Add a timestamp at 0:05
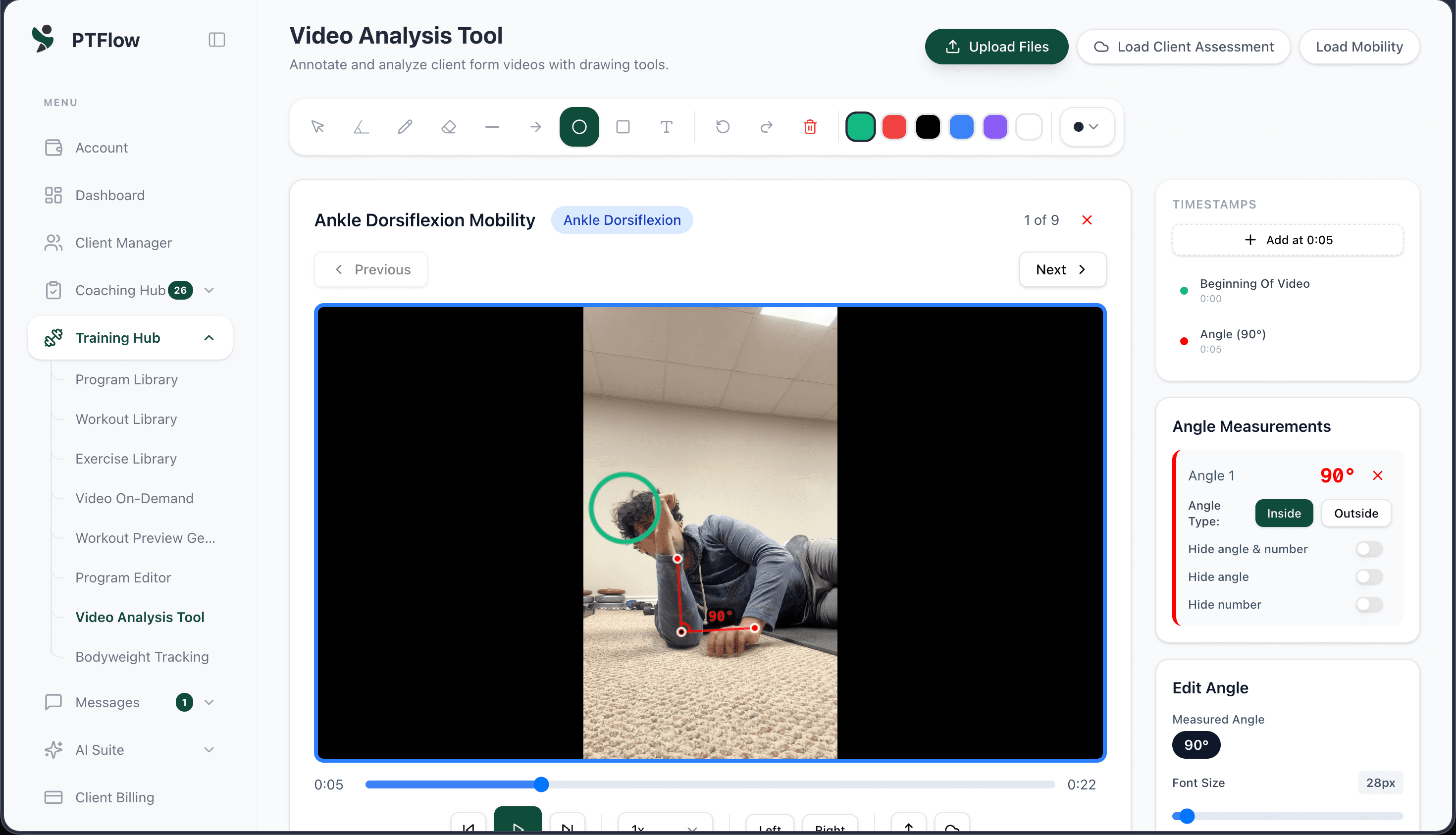The height and width of the screenshot is (835, 1456). pos(1288,240)
